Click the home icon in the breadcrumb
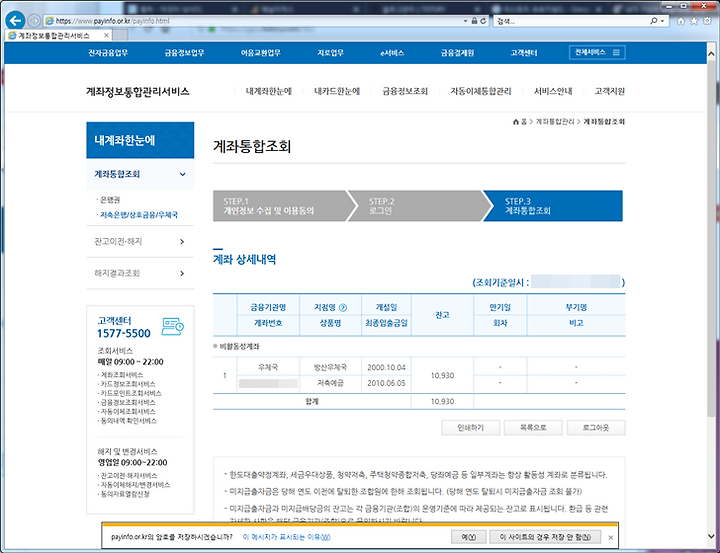Image resolution: width=720 pixels, height=553 pixels. (x=516, y=122)
